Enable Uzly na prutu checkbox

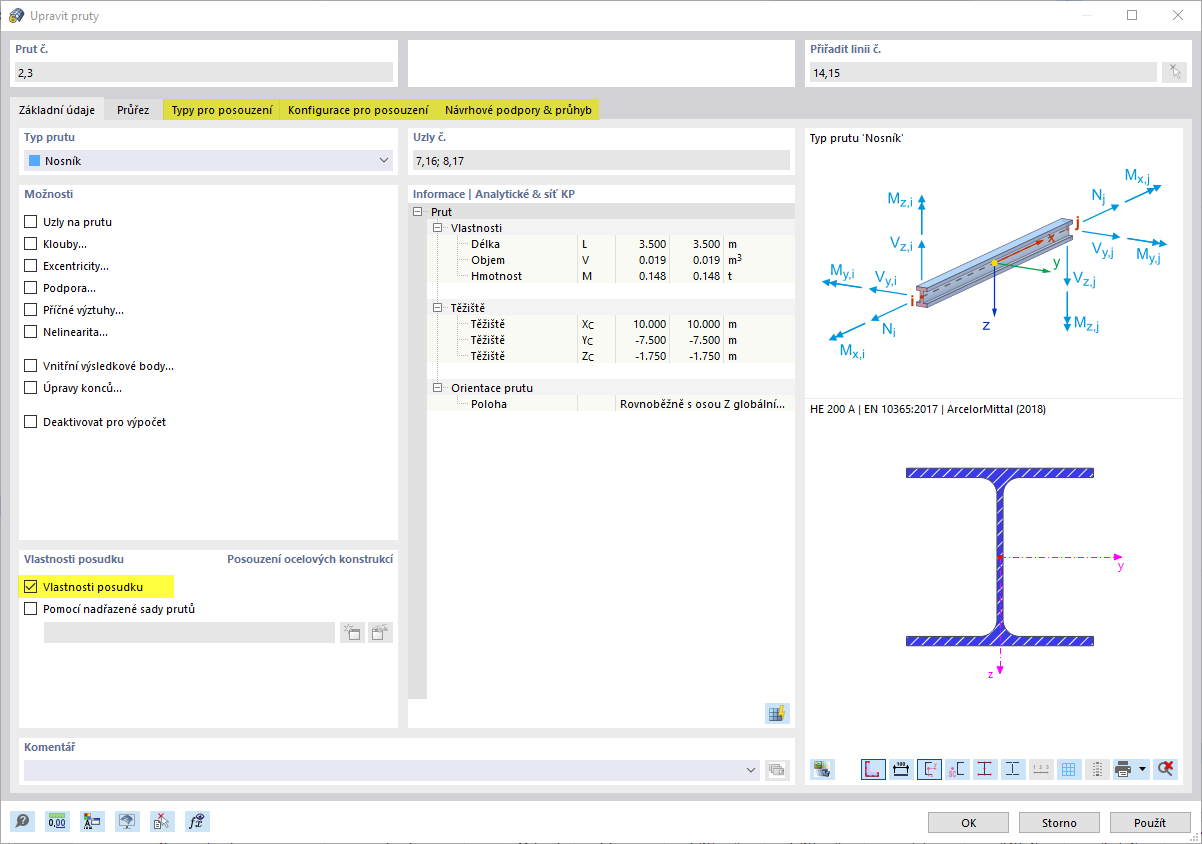[x=30, y=222]
